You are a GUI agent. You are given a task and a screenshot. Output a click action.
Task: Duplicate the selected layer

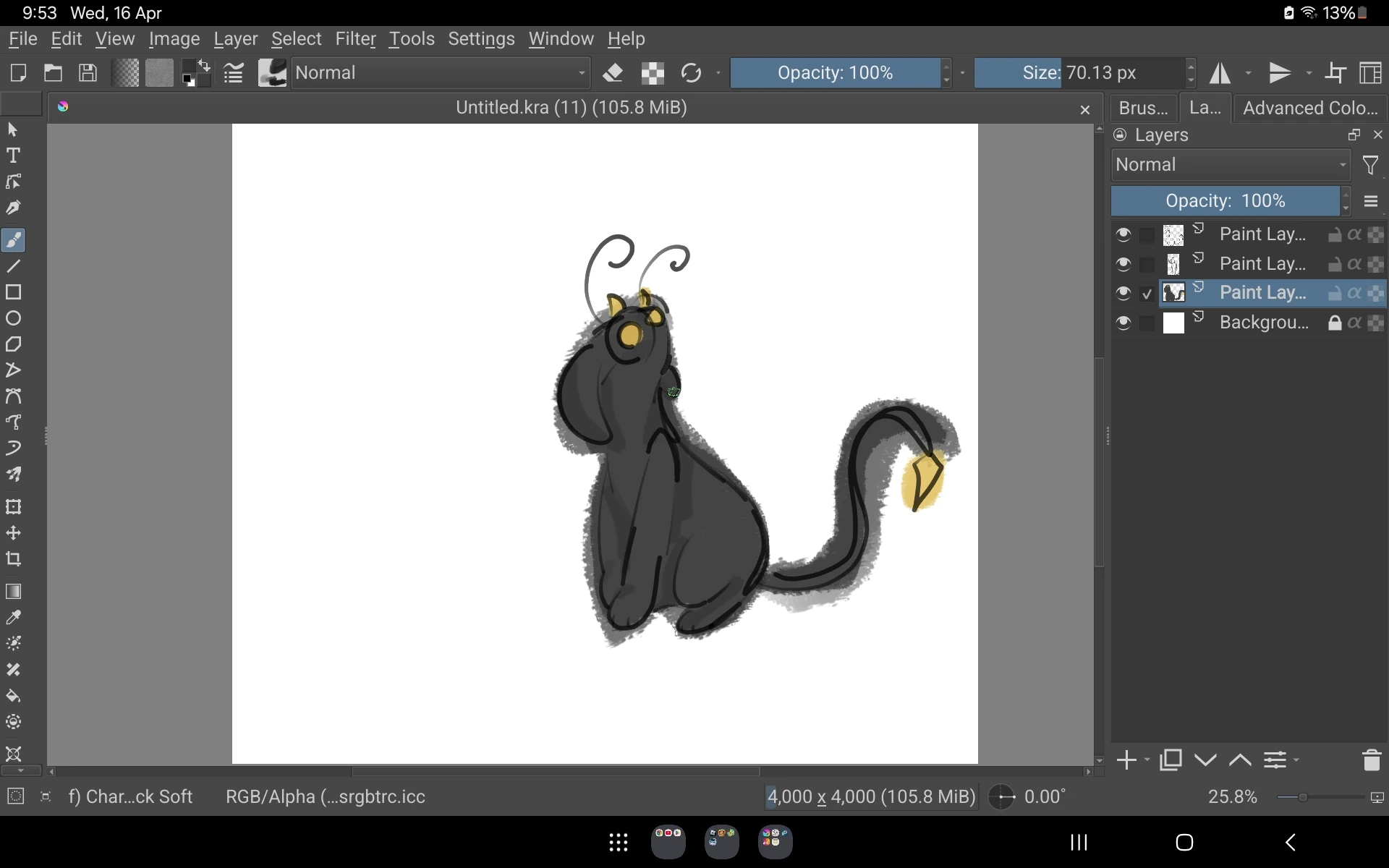tap(1170, 760)
